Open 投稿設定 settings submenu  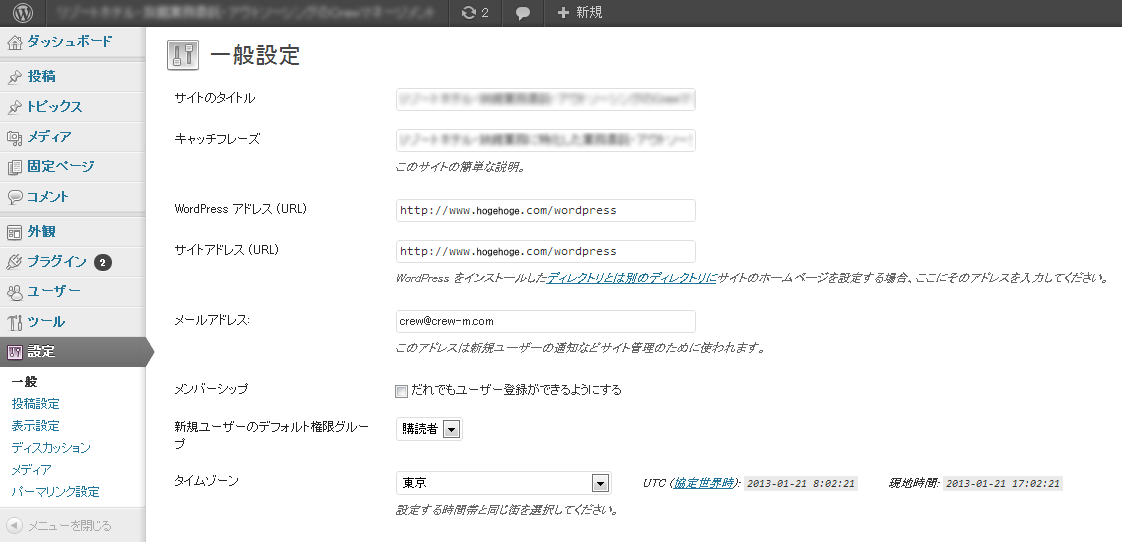pos(36,404)
